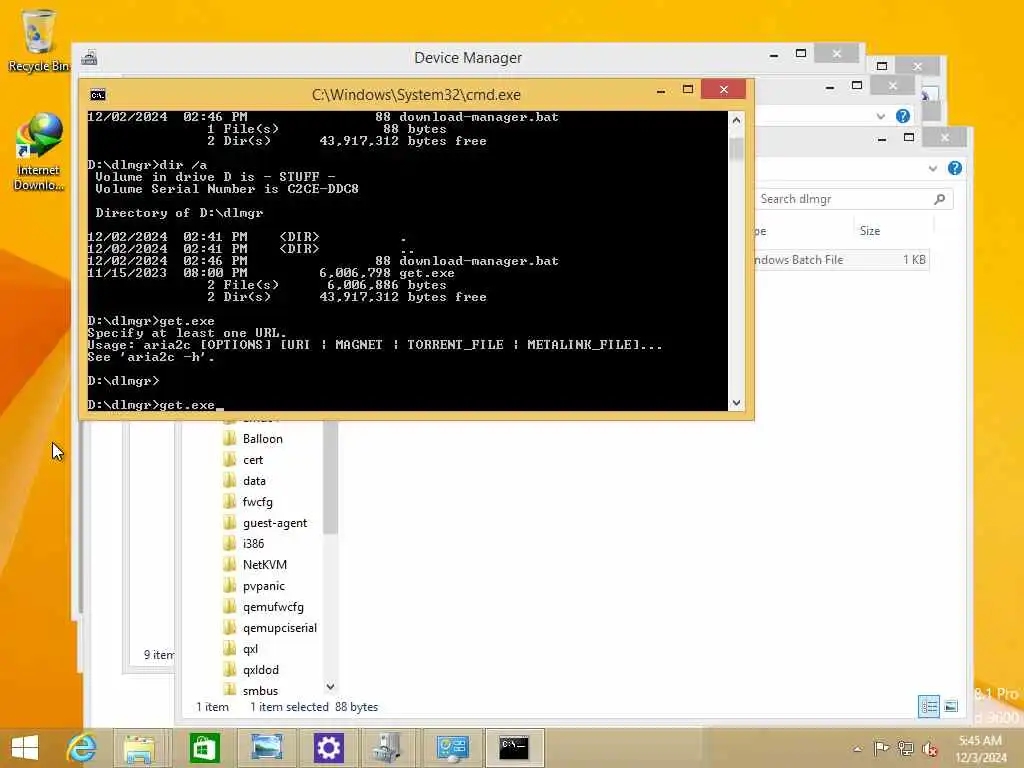Open the PC settings gear on taskbar

click(328, 748)
